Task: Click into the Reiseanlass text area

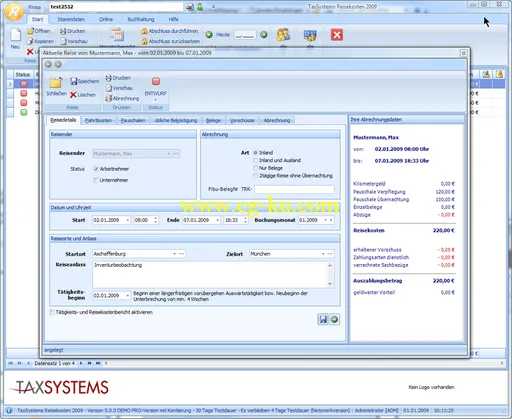Action: (x=210, y=275)
